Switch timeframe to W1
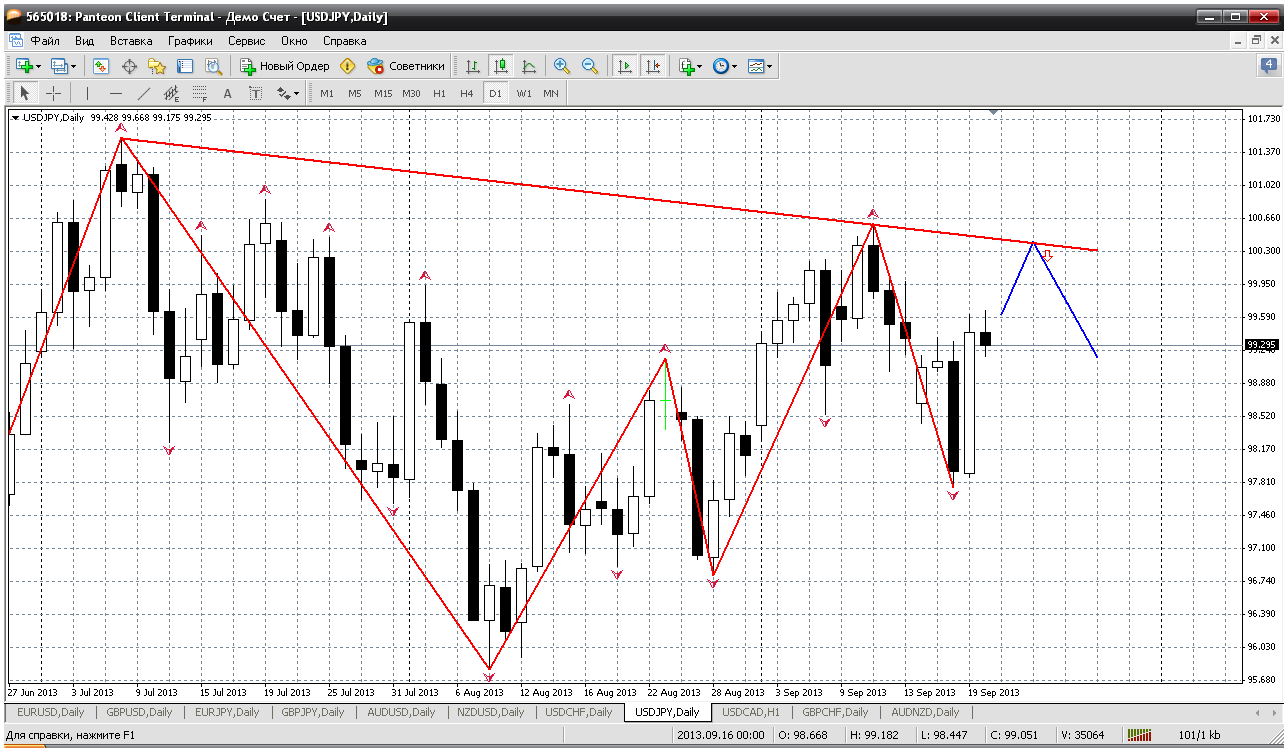 (x=523, y=93)
